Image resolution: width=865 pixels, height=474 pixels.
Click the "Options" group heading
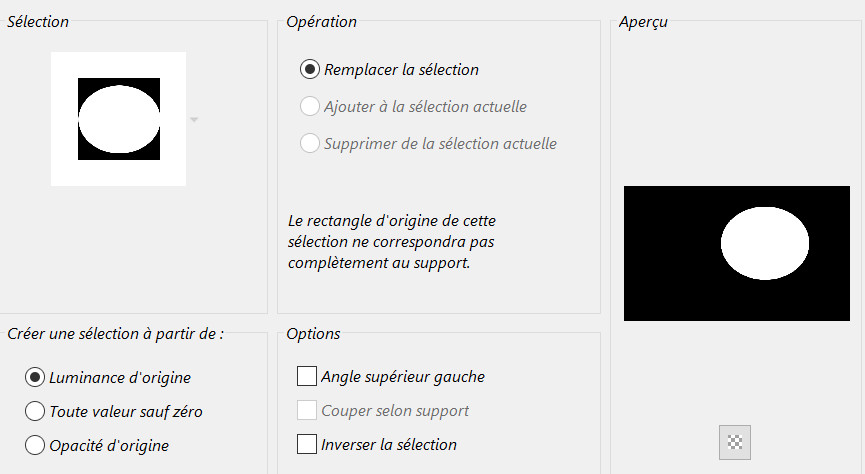point(313,333)
